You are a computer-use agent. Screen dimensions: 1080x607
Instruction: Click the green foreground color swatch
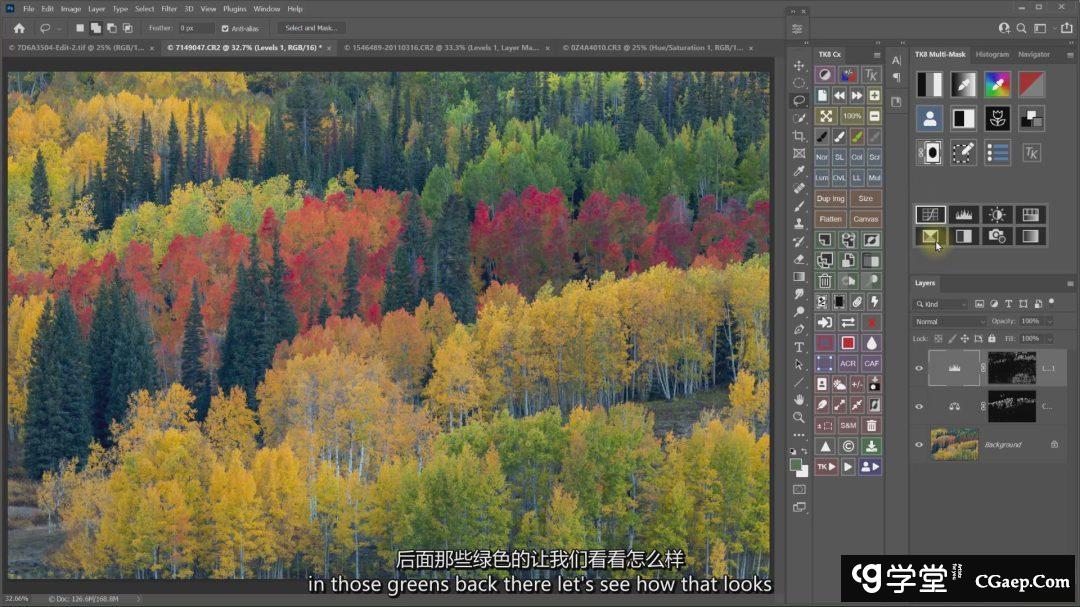796,464
